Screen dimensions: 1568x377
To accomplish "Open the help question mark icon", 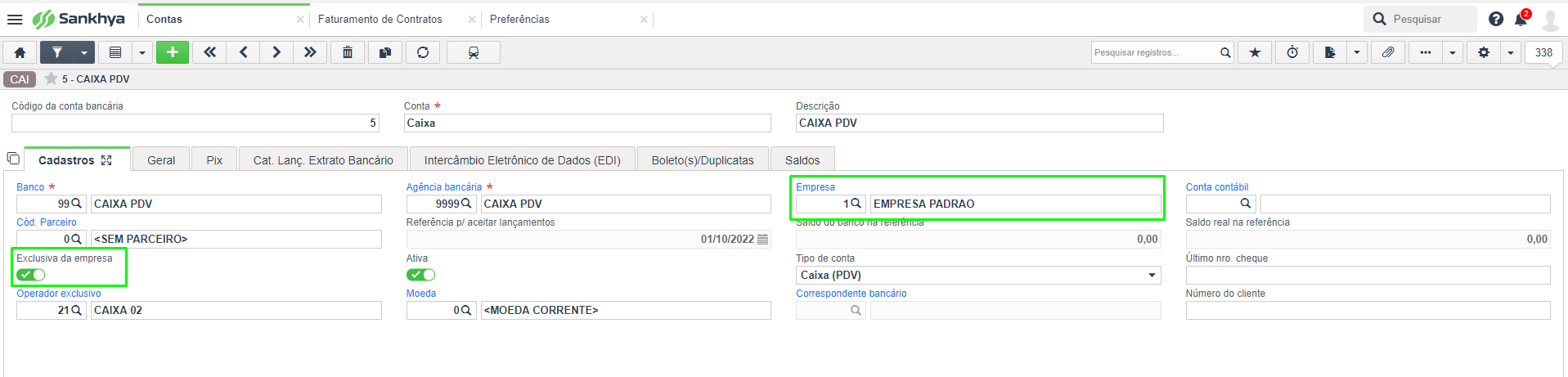I will click(x=1496, y=19).
